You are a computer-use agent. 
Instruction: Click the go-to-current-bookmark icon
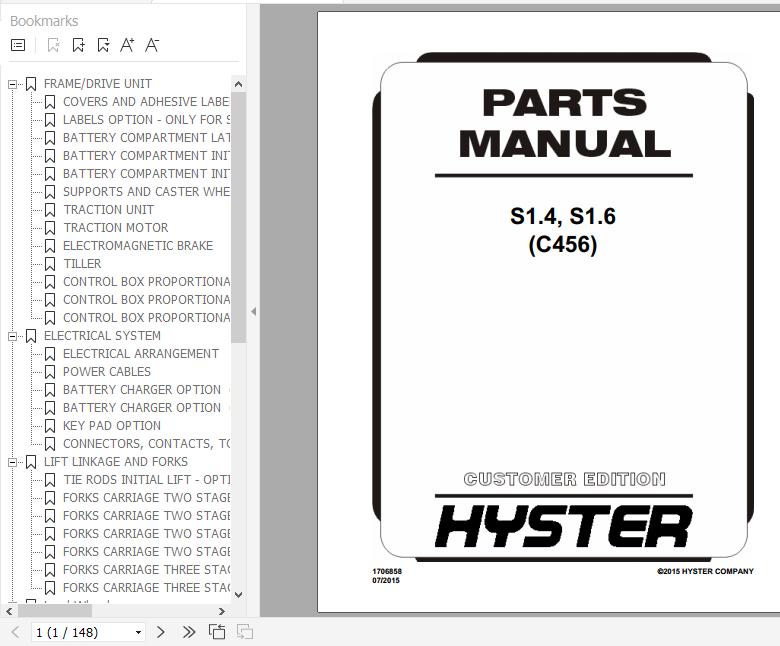pos(103,45)
